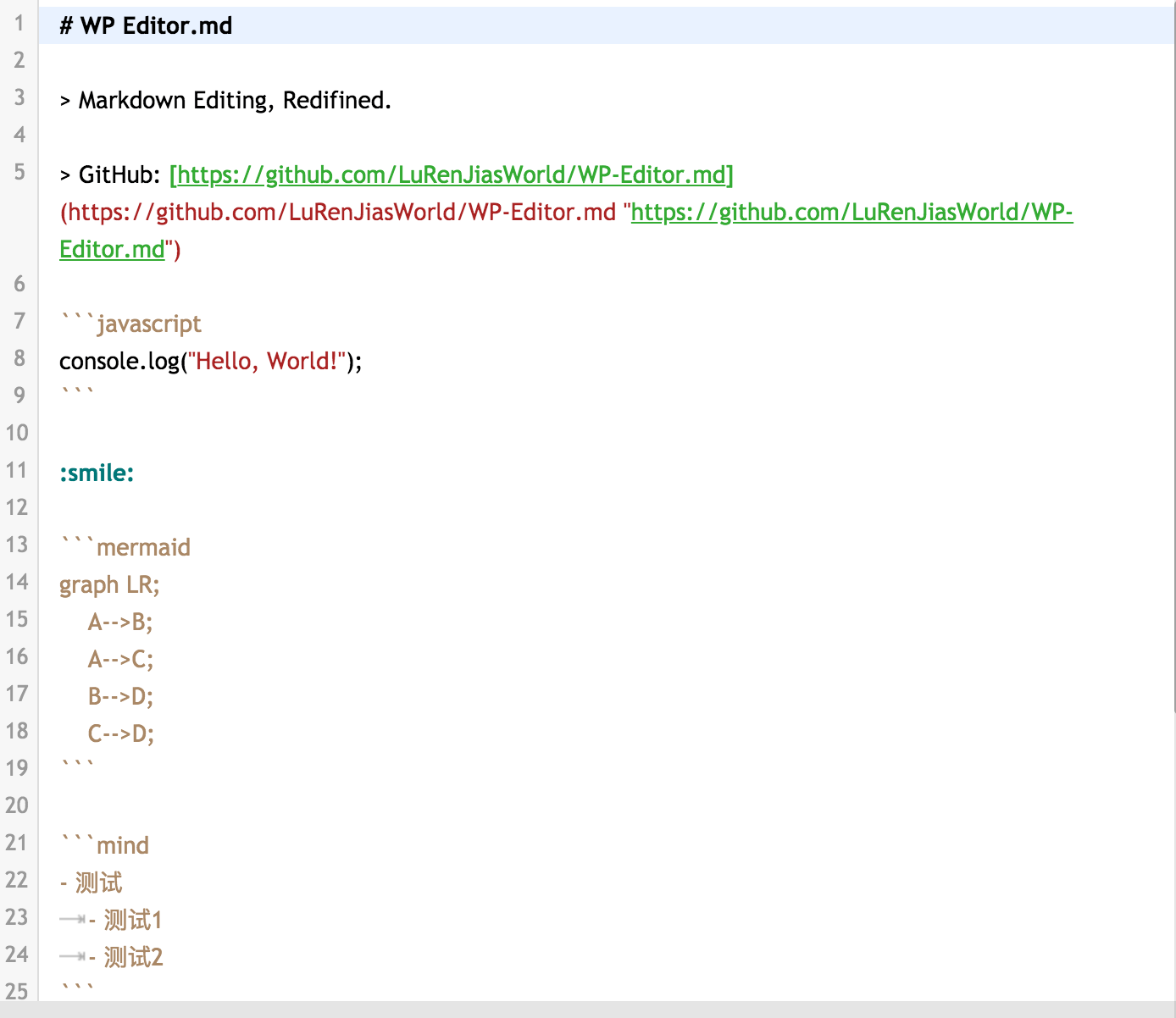This screenshot has height=1018, width=1176.
Task: Select line number 12 in the gutter
Action: [17, 507]
